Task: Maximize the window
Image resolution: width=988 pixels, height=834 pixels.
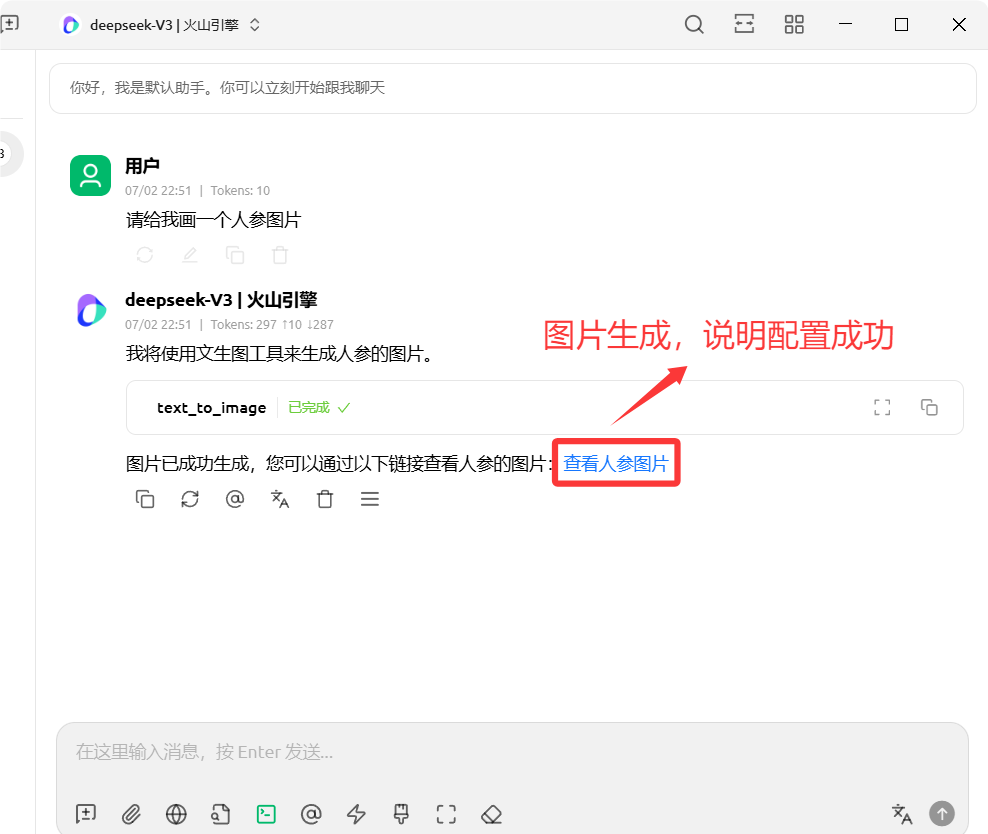Action: pyautogui.click(x=902, y=25)
